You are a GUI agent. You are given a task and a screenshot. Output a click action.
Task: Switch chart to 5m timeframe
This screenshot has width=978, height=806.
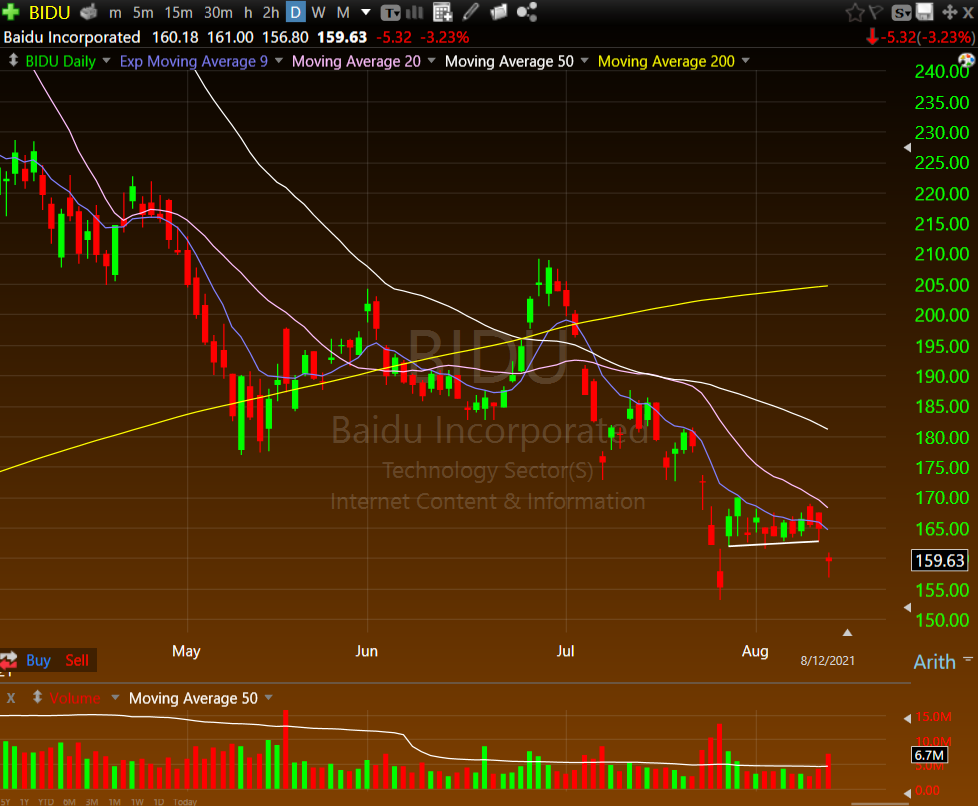click(x=143, y=12)
